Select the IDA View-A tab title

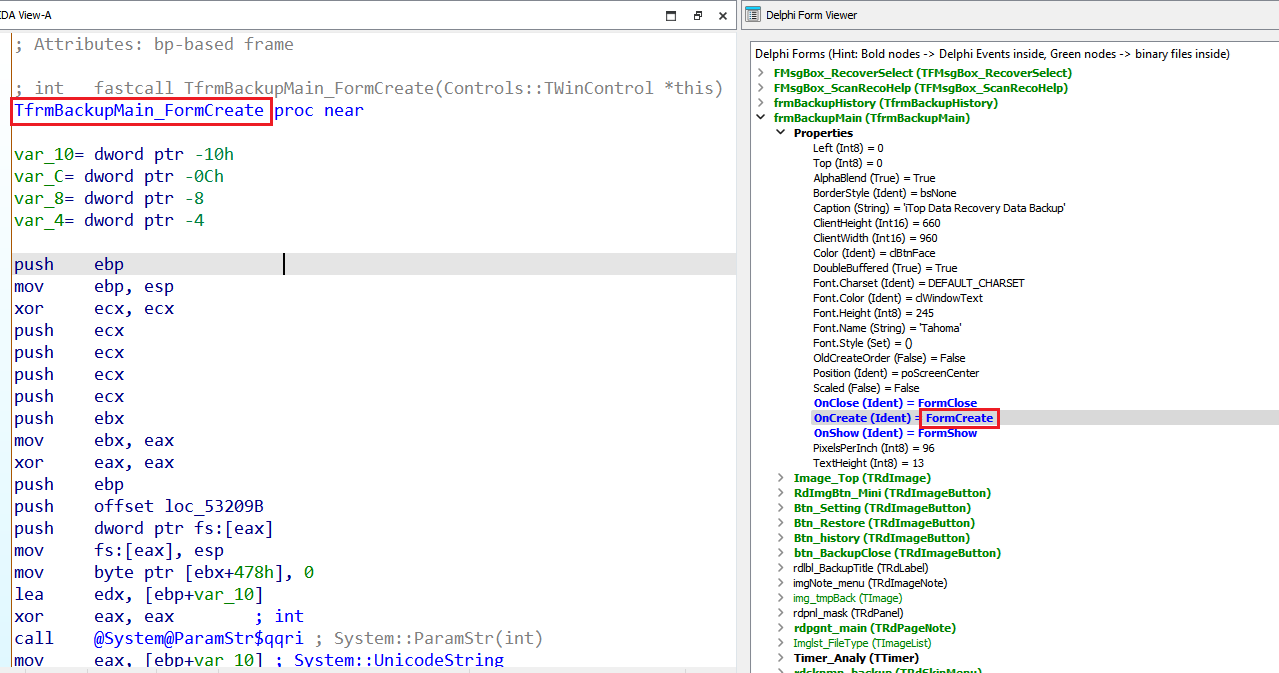(x=26, y=15)
